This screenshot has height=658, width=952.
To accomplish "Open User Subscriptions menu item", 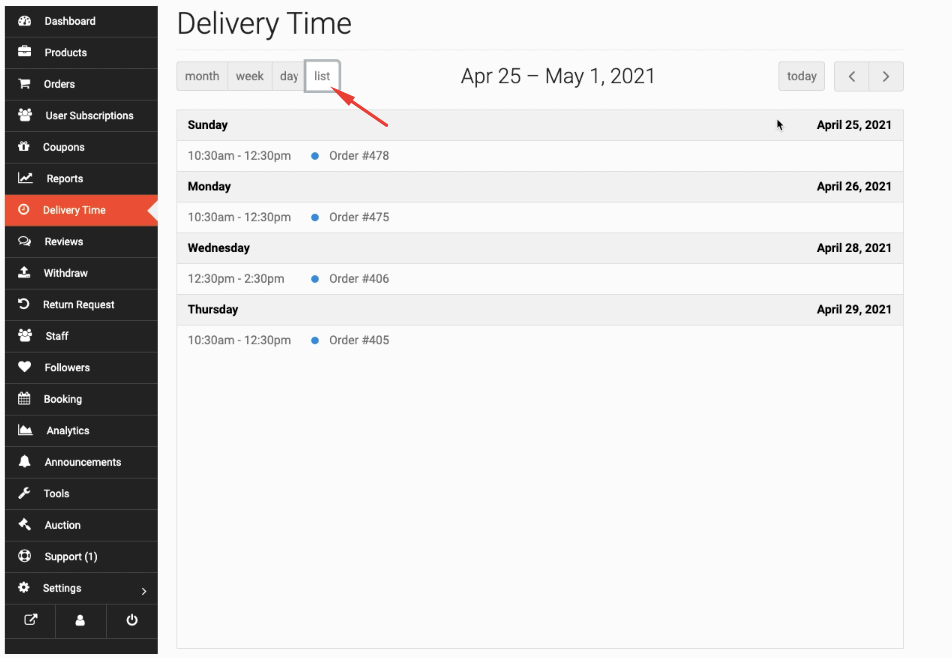I will 81,116.
